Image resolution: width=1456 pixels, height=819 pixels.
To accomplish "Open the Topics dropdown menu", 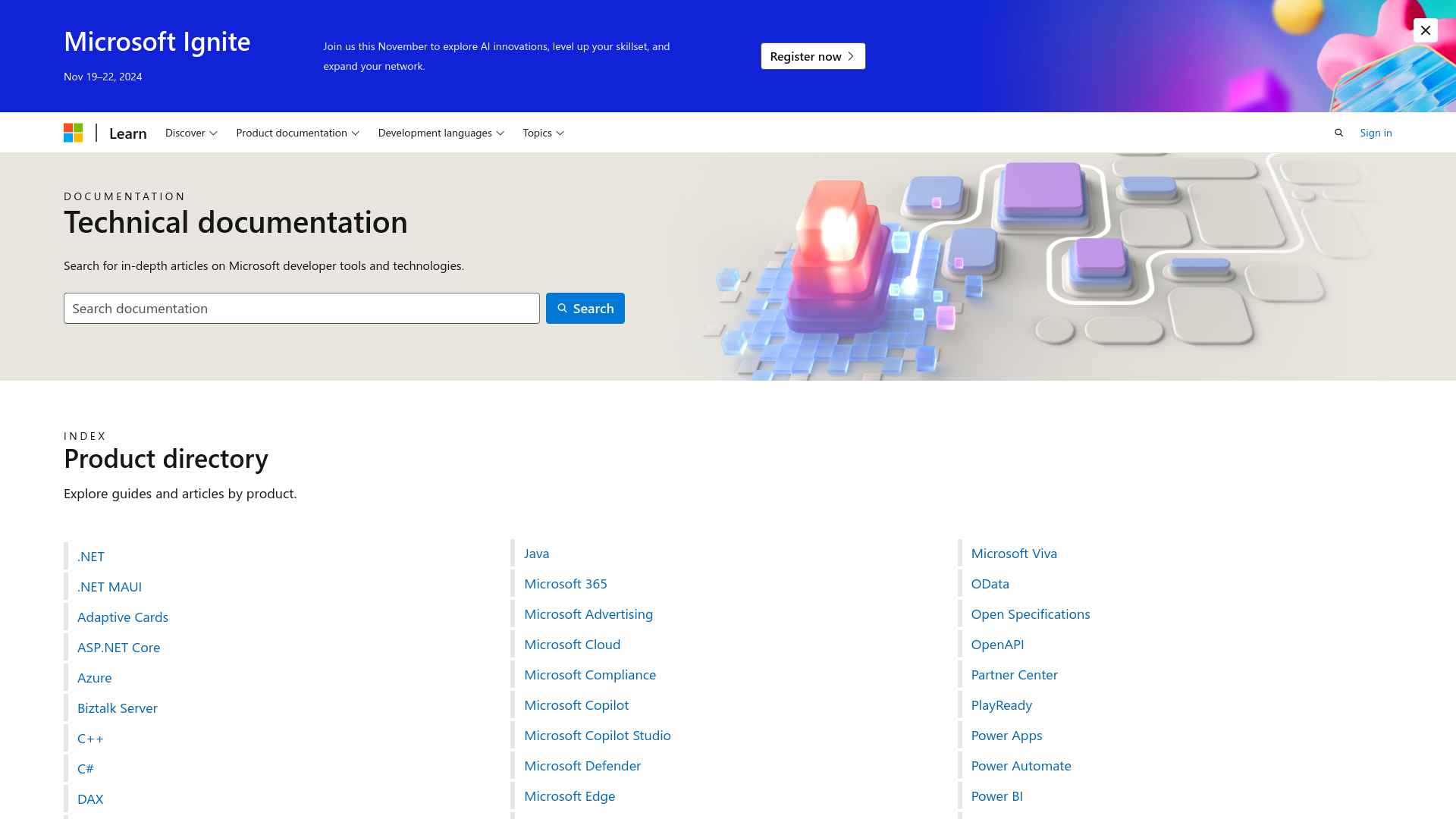I will pyautogui.click(x=543, y=132).
